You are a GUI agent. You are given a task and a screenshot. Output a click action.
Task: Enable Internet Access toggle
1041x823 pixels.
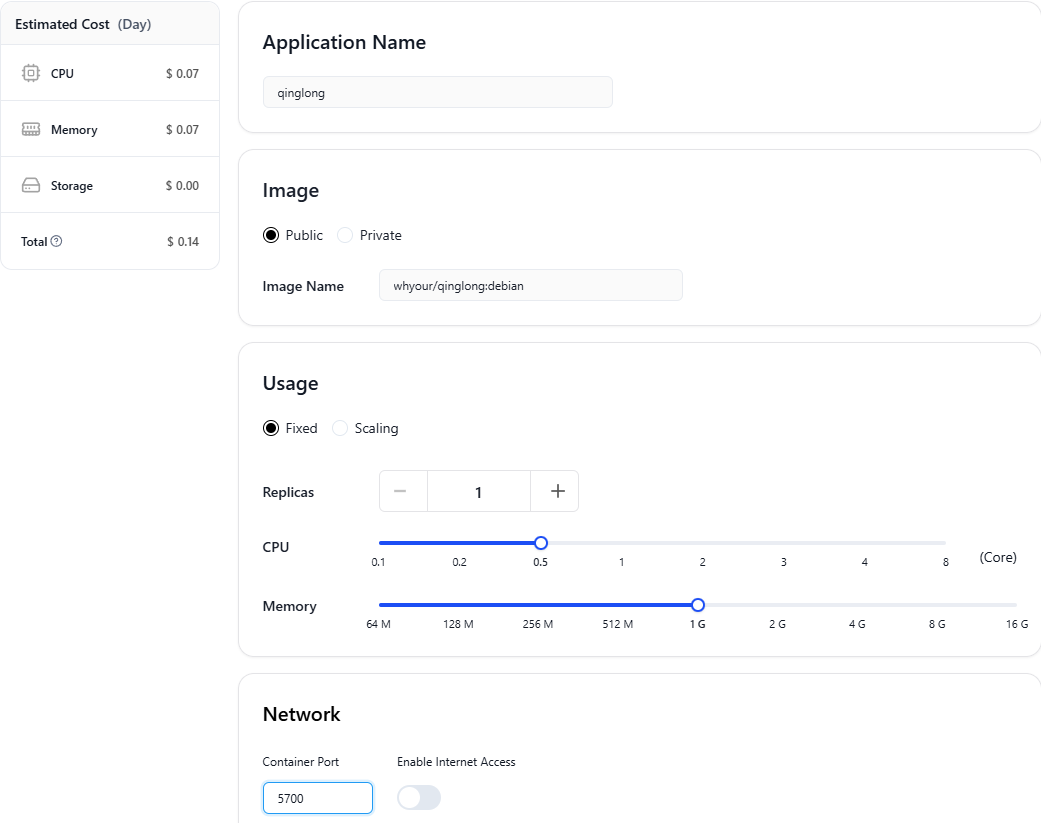419,797
